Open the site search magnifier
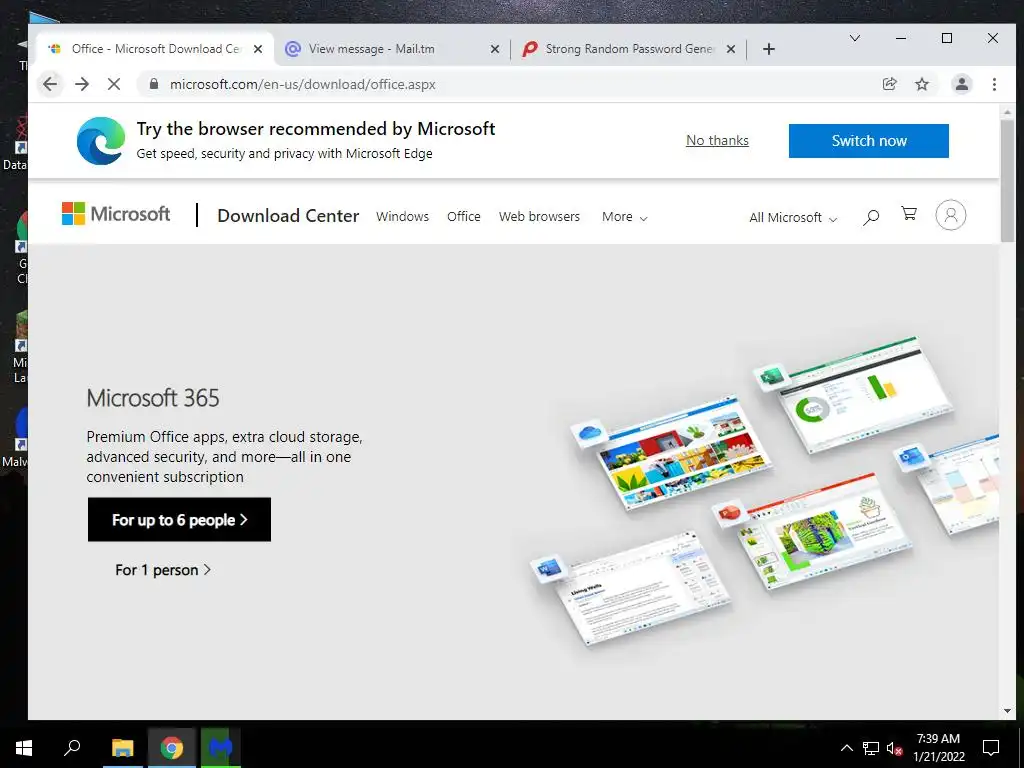 pyautogui.click(x=871, y=217)
